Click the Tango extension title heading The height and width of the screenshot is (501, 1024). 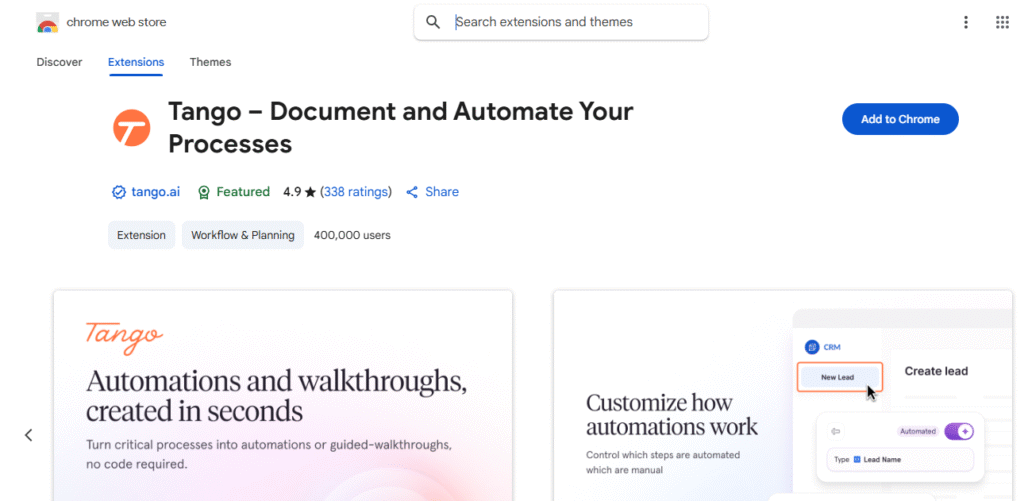point(400,128)
